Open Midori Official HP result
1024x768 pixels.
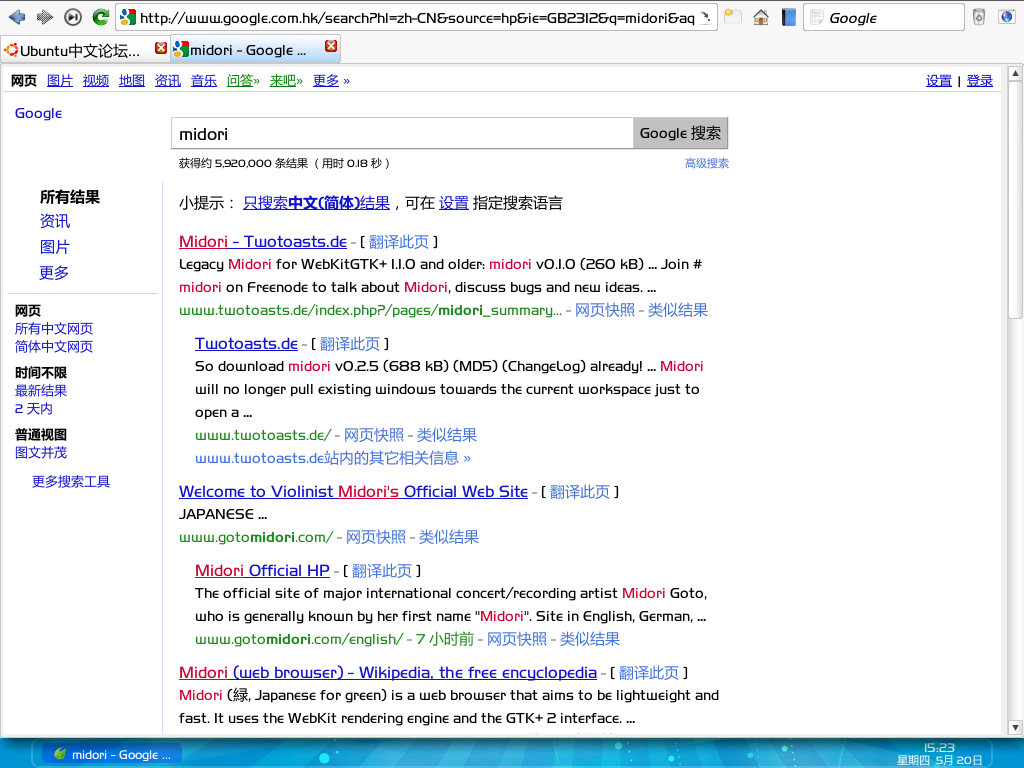coord(262,570)
